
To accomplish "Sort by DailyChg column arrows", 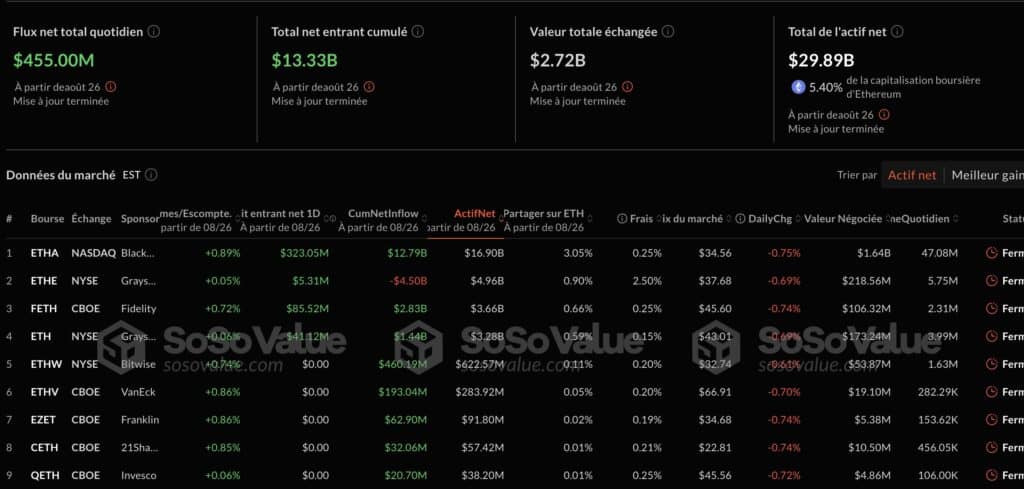I will [796, 219].
